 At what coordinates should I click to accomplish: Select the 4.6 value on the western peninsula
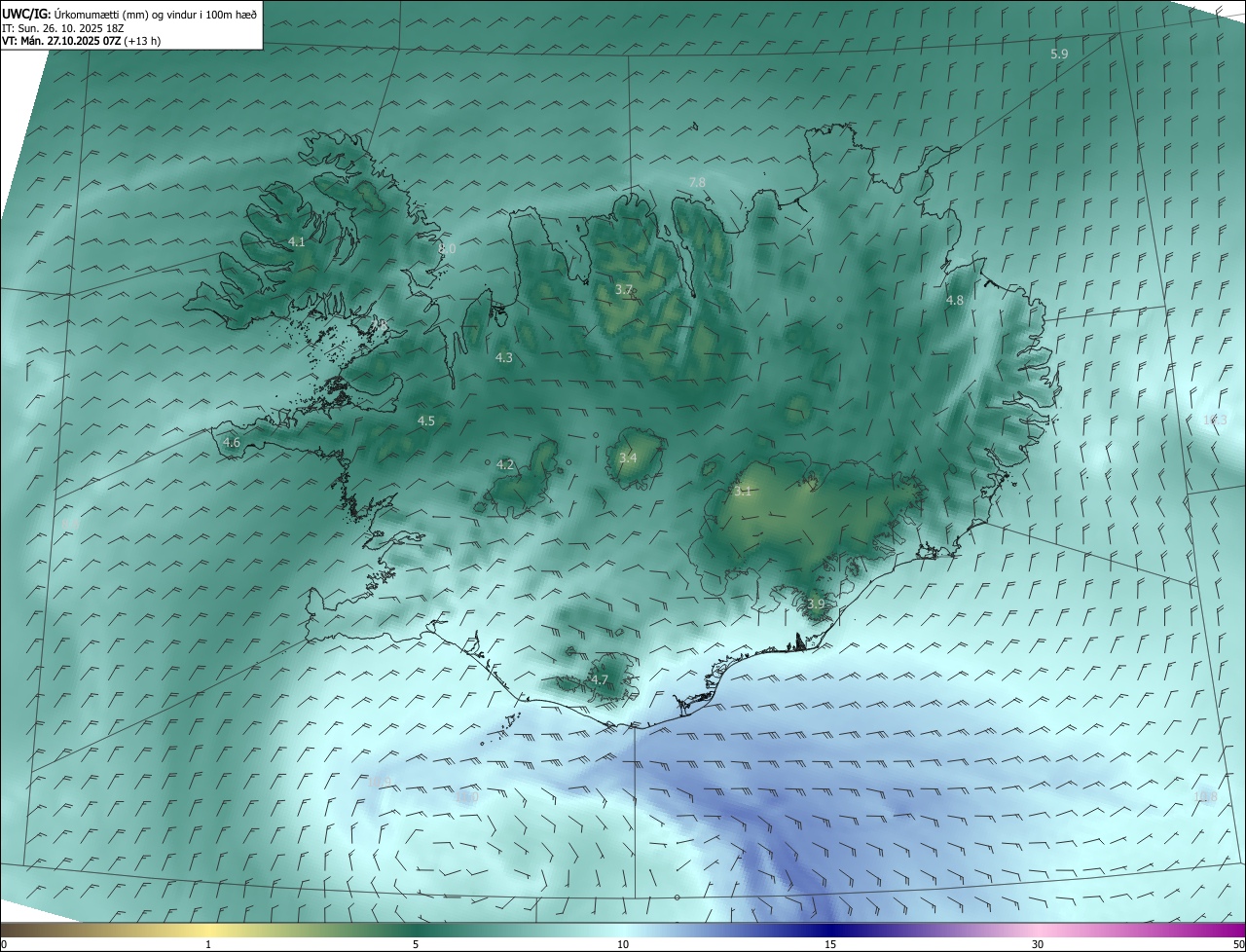tap(232, 442)
